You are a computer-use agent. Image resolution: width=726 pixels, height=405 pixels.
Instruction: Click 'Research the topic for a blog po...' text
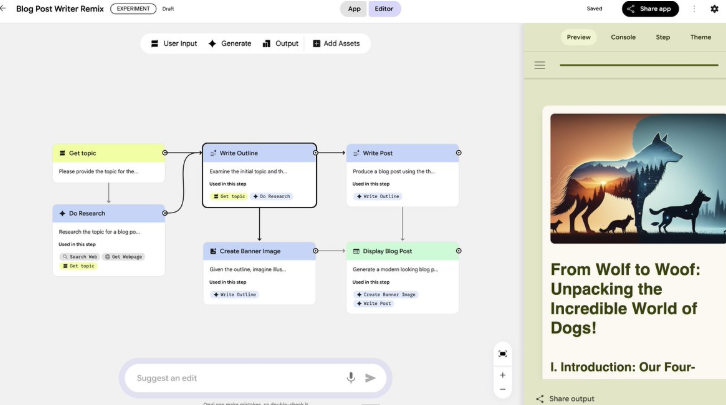coord(99,232)
